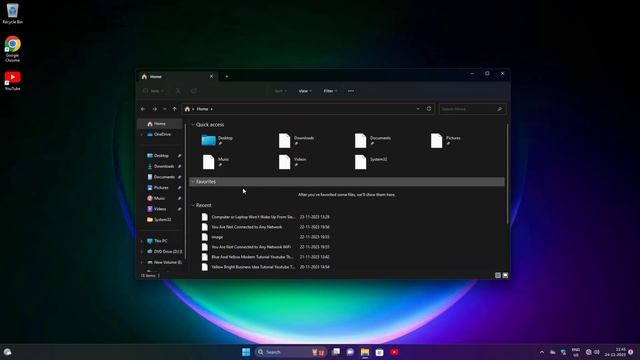
Task: Collapse the Recent section
Action: tap(193, 205)
